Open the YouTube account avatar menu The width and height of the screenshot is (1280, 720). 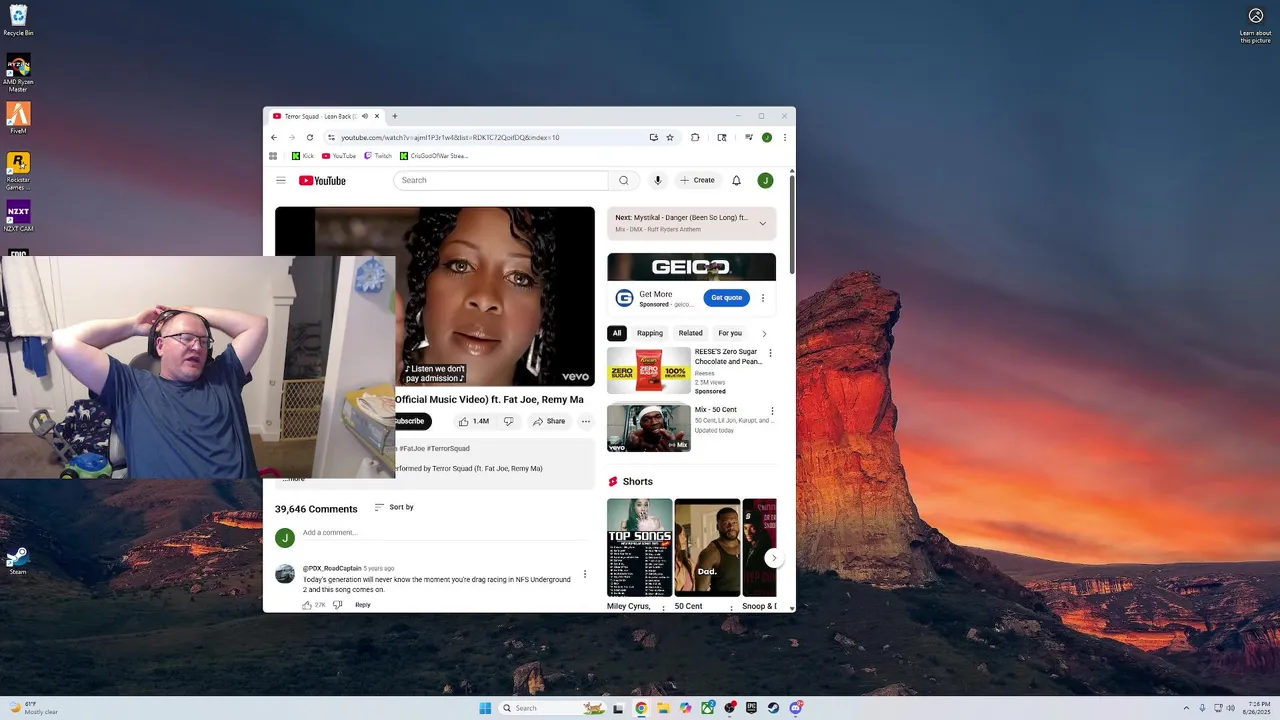[765, 181]
